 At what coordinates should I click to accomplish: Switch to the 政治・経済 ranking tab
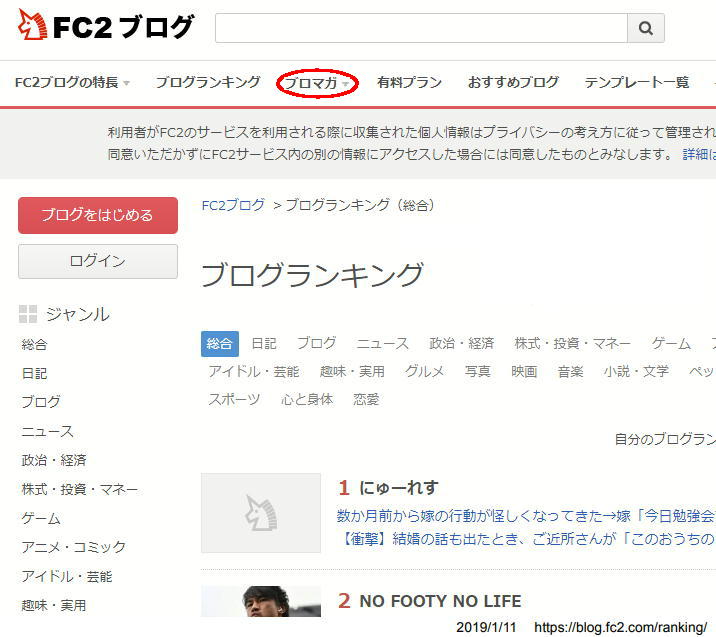462,343
